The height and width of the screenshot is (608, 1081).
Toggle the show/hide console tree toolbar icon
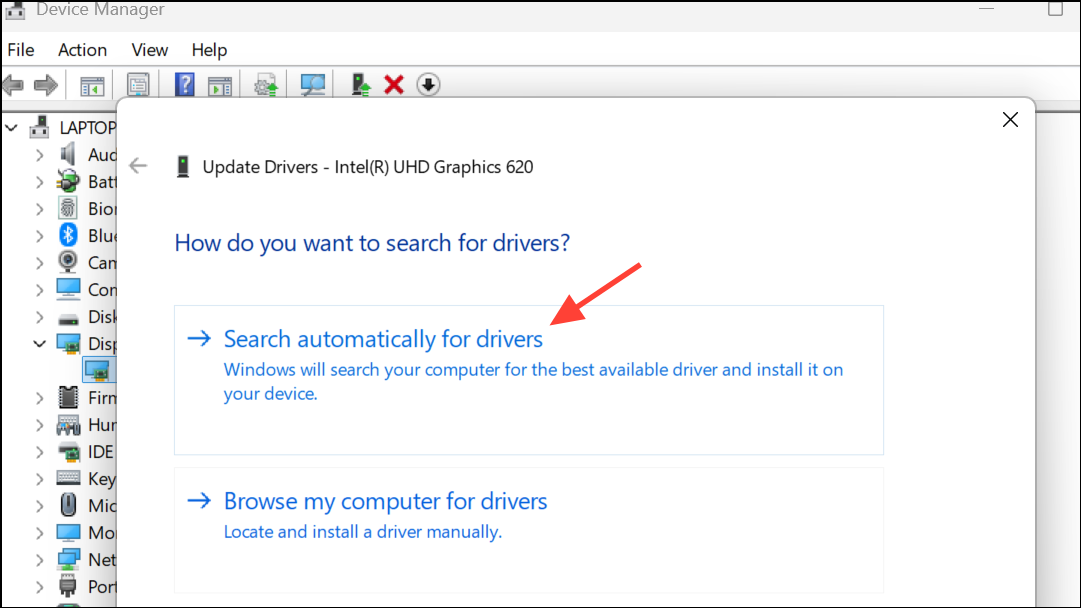point(92,86)
